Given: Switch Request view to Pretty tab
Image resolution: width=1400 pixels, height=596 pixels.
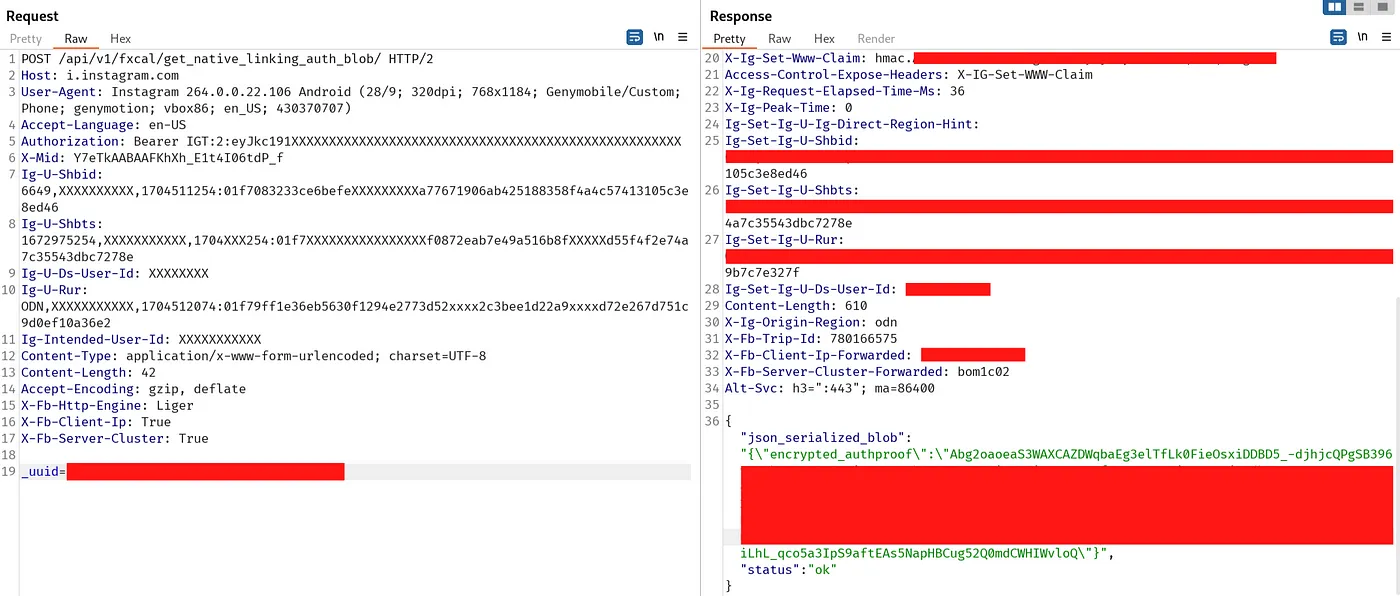Looking at the screenshot, I should pos(26,39).
